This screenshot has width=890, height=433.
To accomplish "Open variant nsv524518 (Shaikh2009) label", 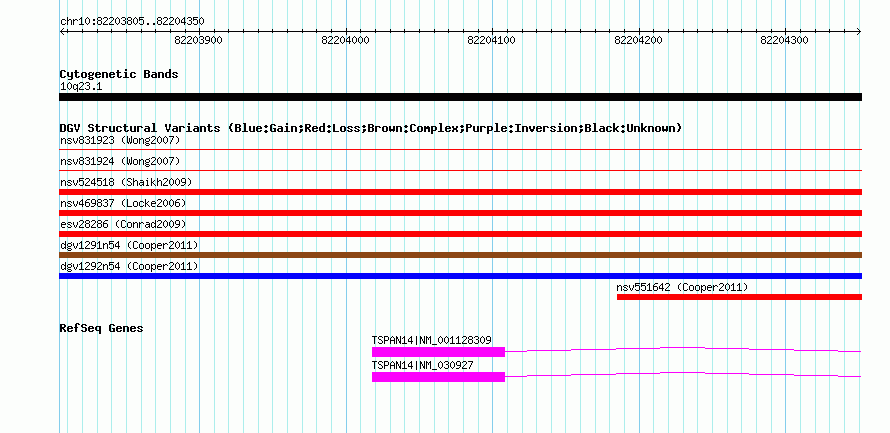I will pos(126,182).
